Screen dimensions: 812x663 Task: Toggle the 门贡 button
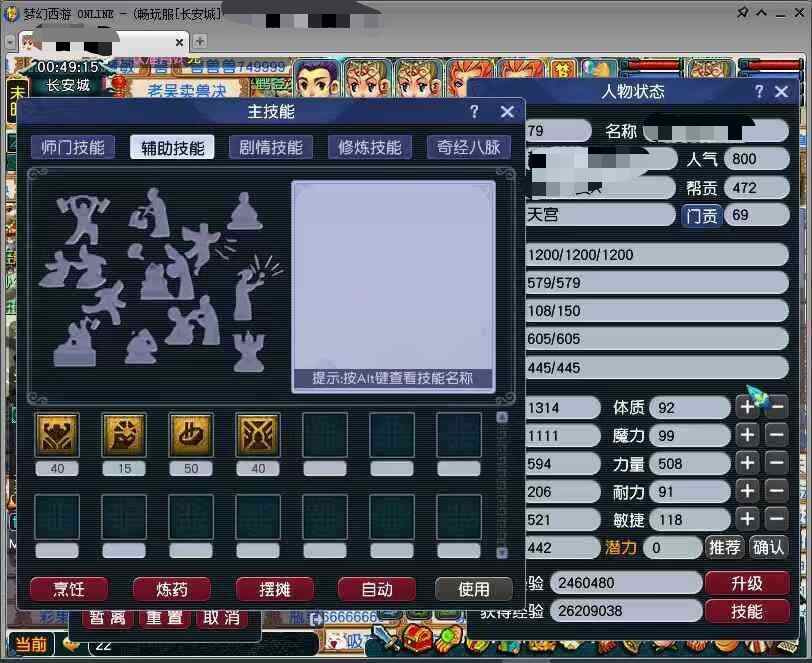point(702,215)
